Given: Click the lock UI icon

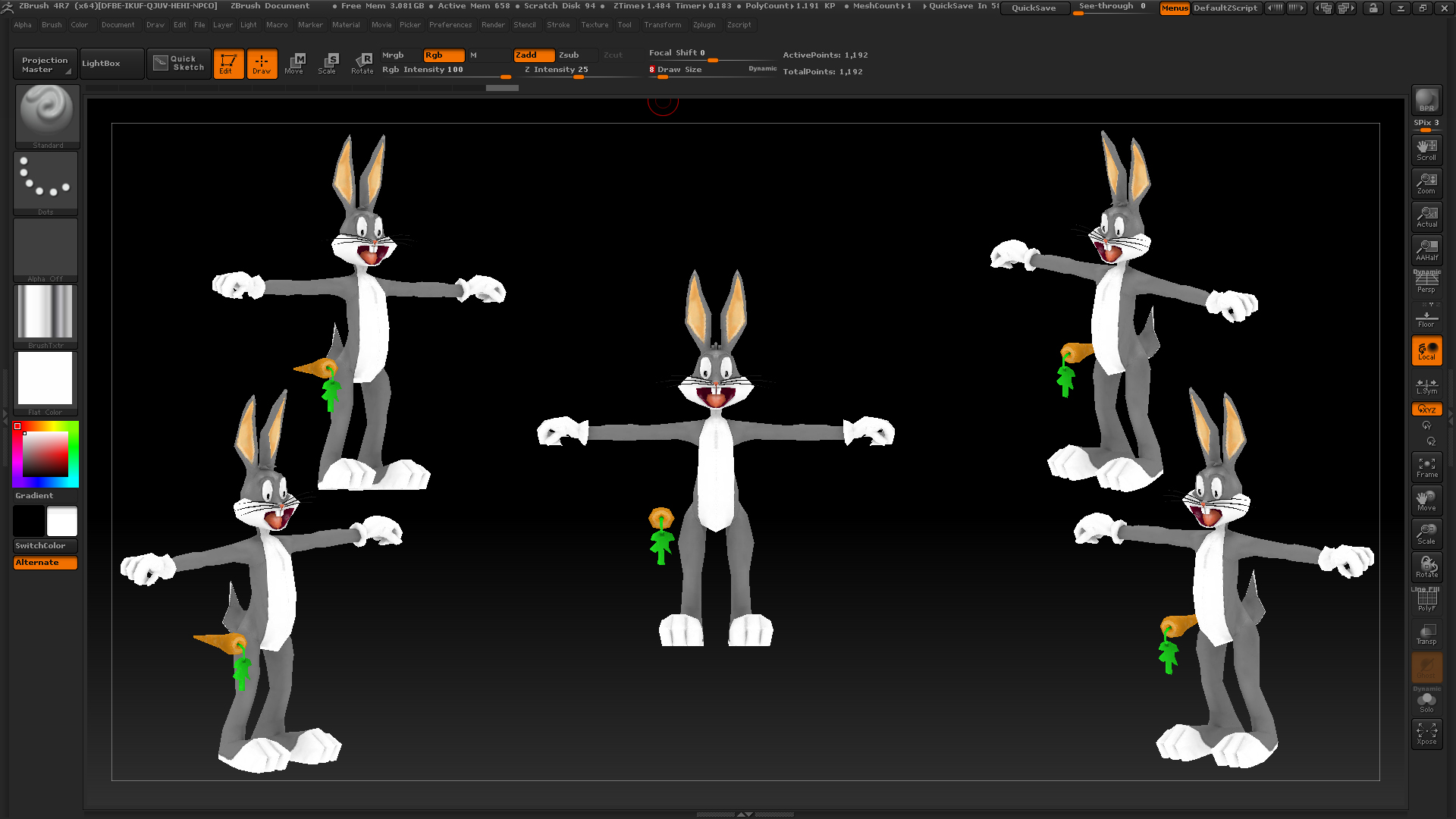Looking at the screenshot, I should tap(1373, 8).
